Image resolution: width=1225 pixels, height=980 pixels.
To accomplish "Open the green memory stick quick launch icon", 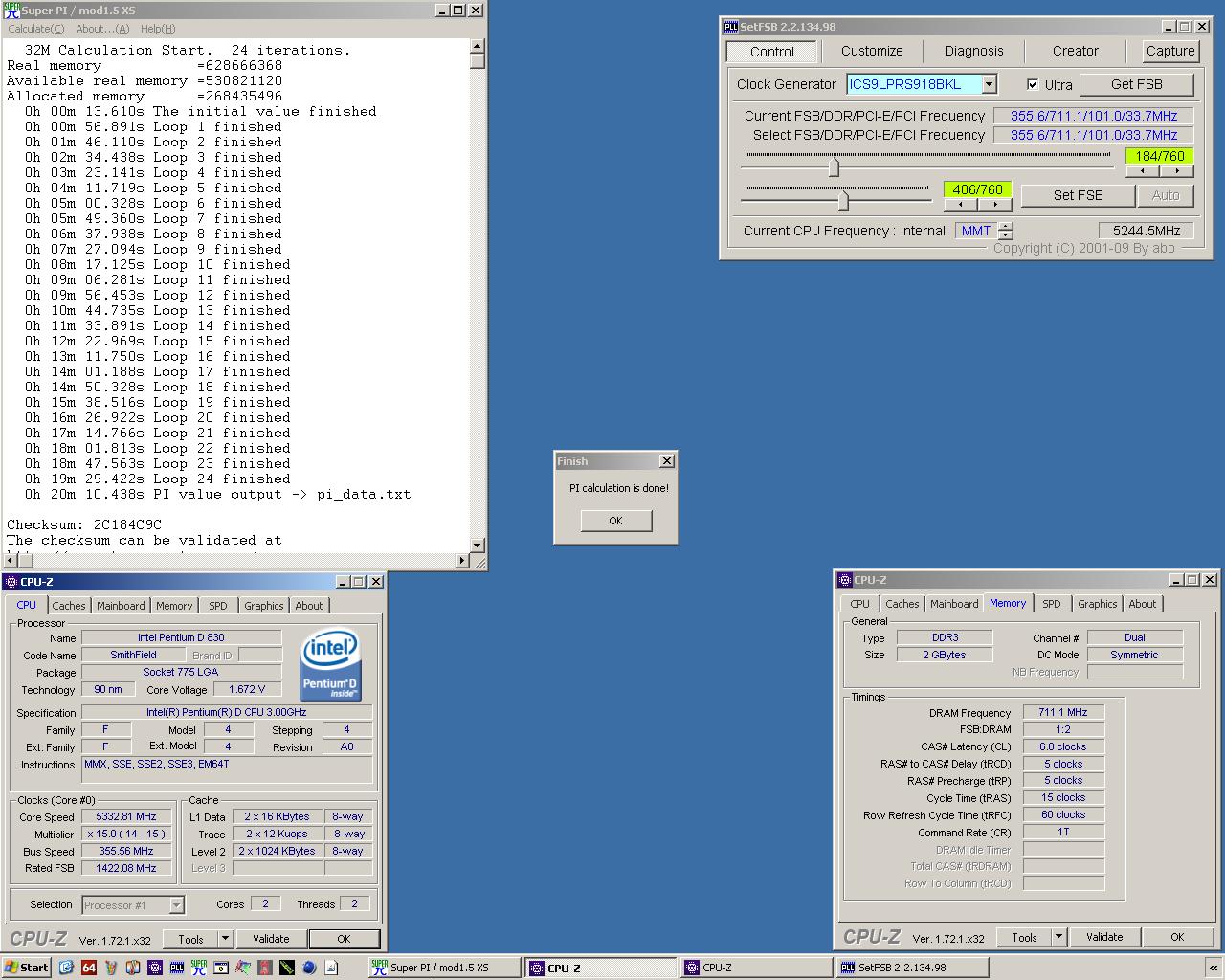I will pyautogui.click(x=287, y=968).
